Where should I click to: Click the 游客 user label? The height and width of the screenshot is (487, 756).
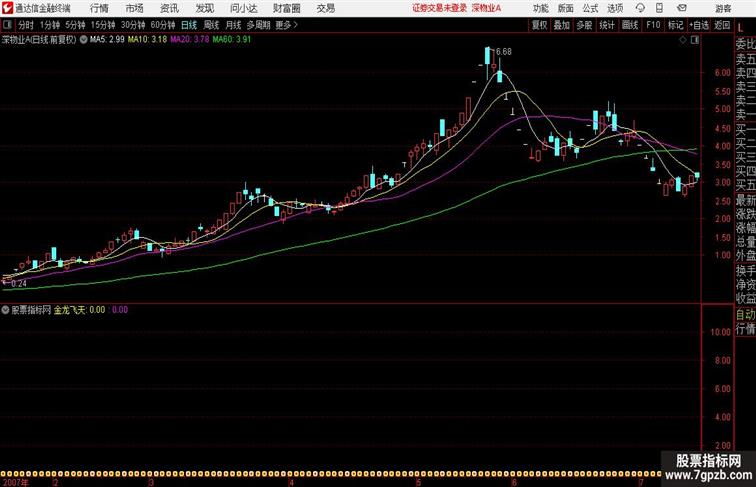tap(723, 8)
